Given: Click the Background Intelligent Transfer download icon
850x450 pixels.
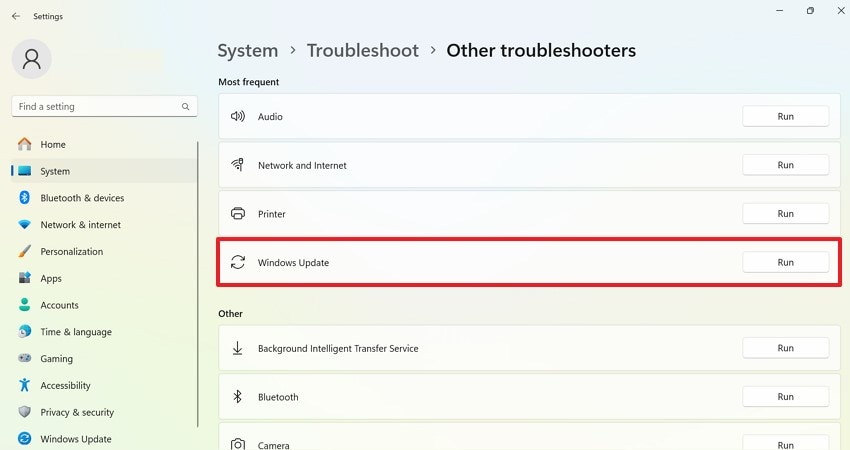Looking at the screenshot, I should click(x=237, y=348).
